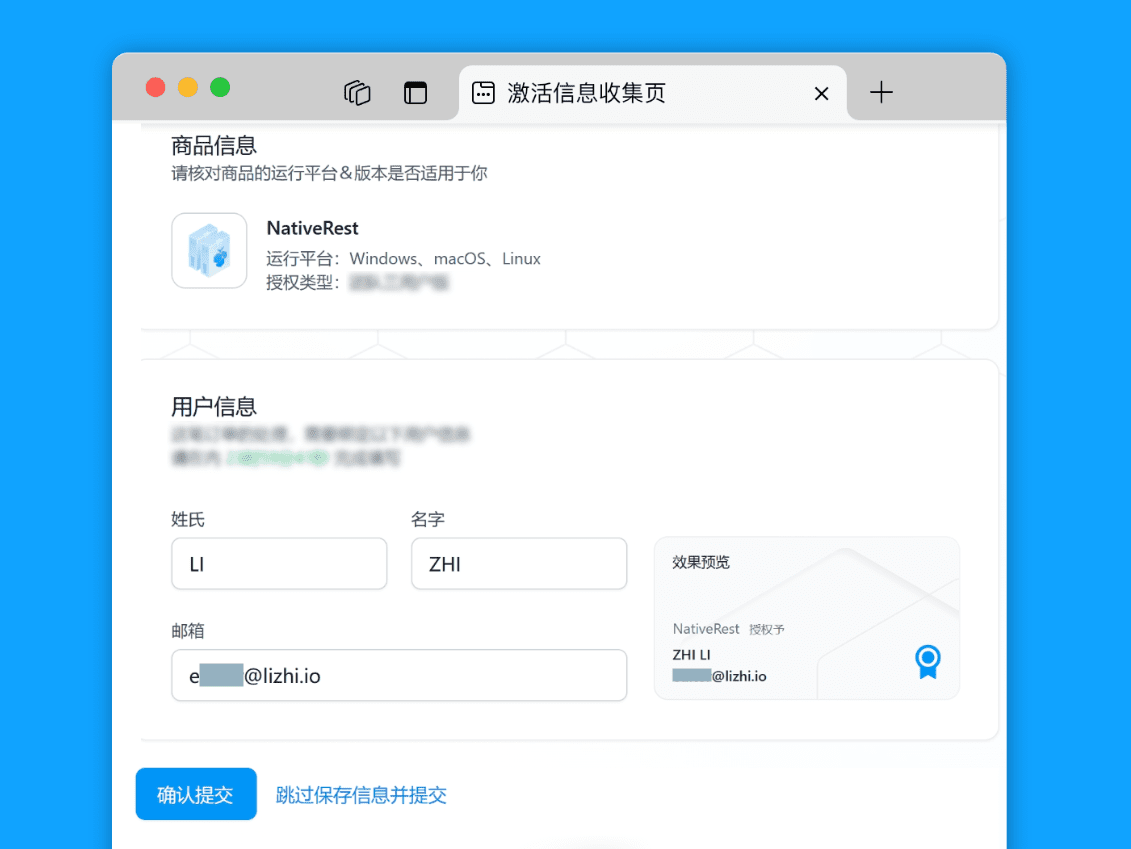Click the 用户信息 section heading
The height and width of the screenshot is (849, 1131).
coord(214,406)
